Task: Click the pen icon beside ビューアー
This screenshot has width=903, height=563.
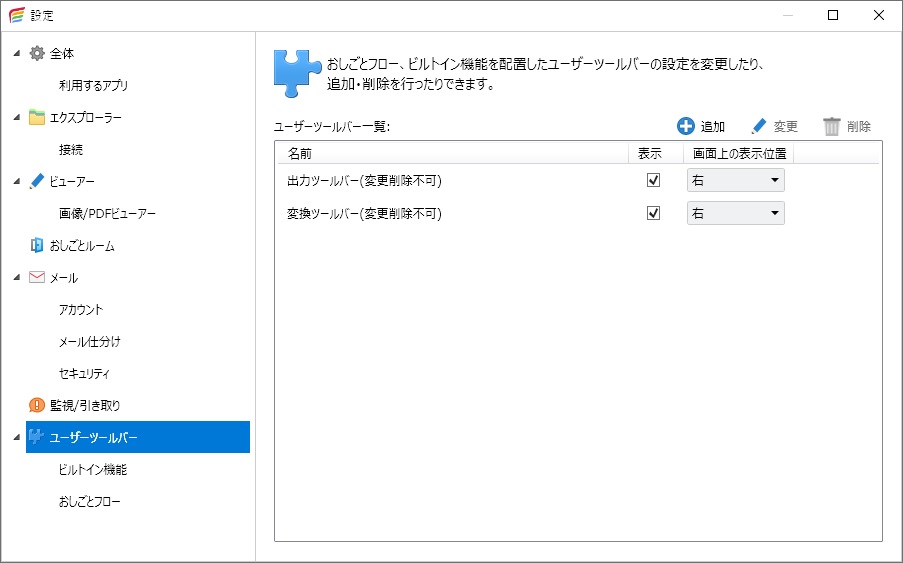Action: [37, 181]
